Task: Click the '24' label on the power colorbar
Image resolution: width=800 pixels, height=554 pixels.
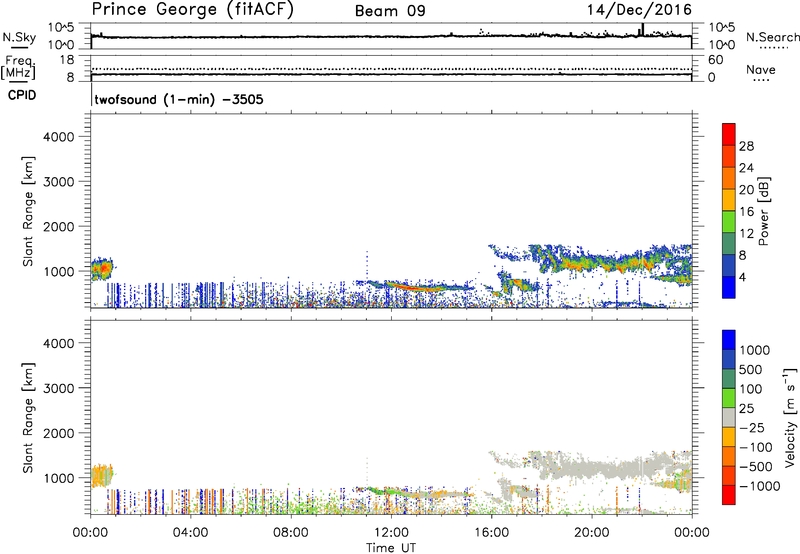Action: pyautogui.click(x=746, y=168)
